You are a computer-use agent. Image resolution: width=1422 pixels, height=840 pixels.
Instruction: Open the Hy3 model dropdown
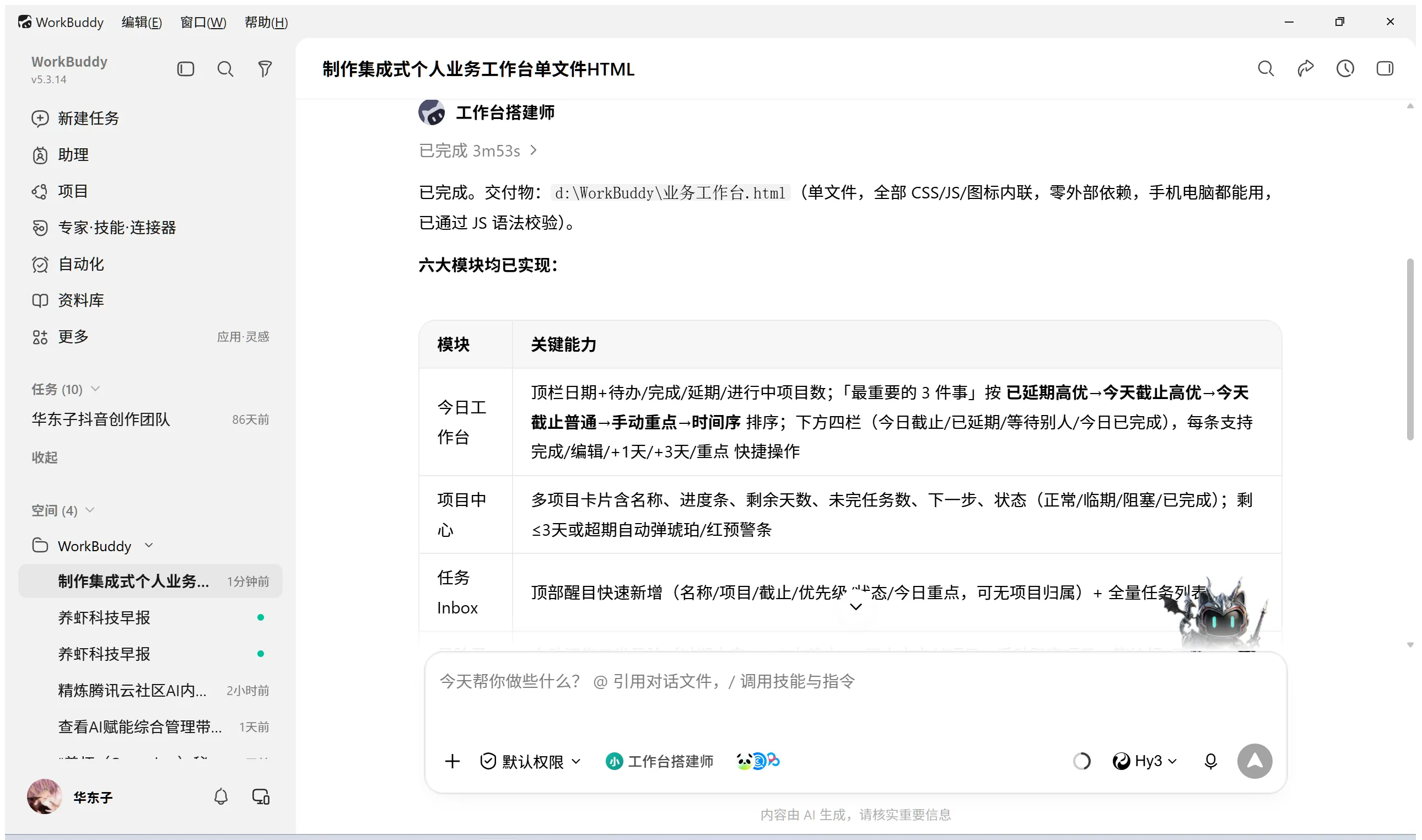[x=1145, y=761]
